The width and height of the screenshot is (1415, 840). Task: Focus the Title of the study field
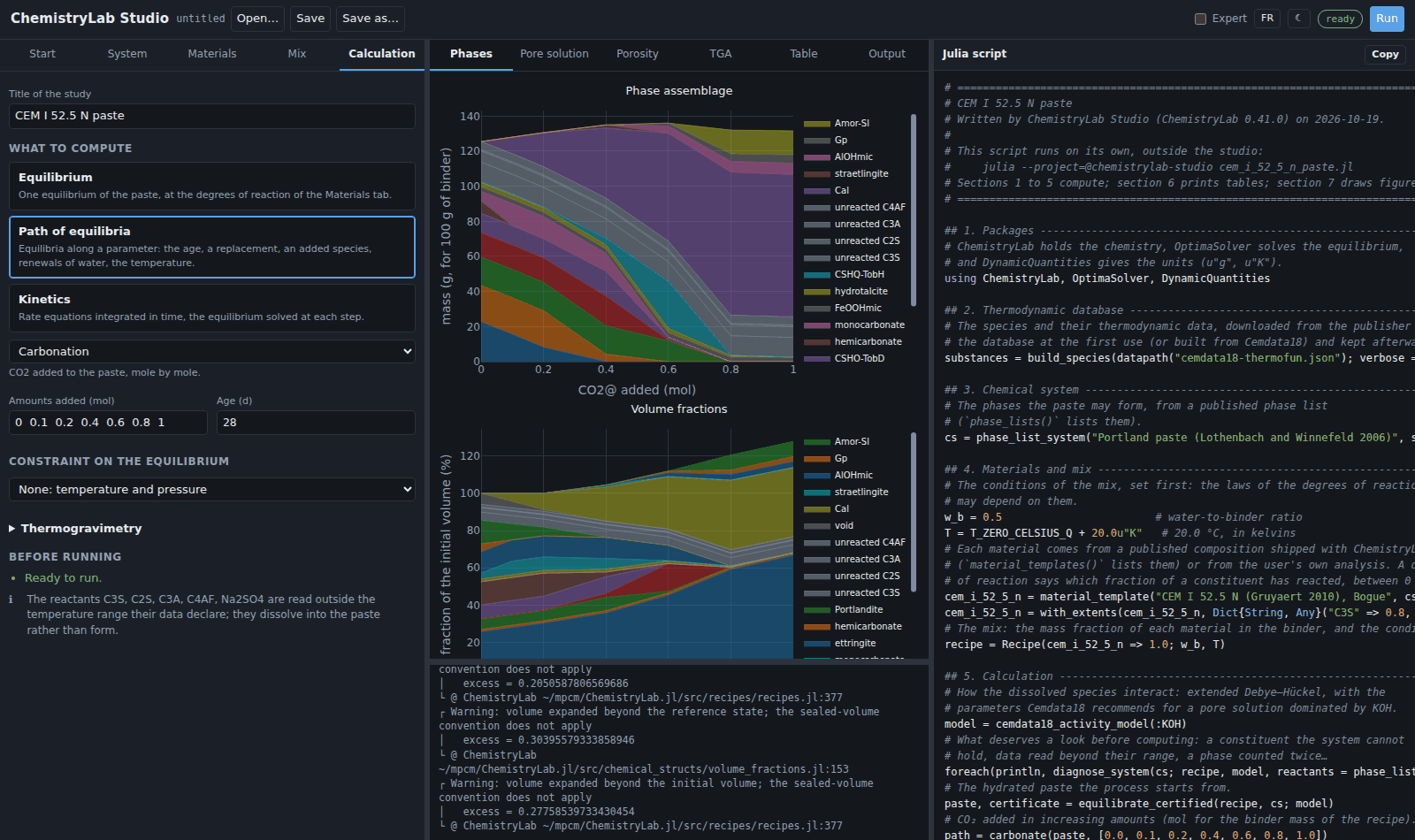tap(212, 116)
